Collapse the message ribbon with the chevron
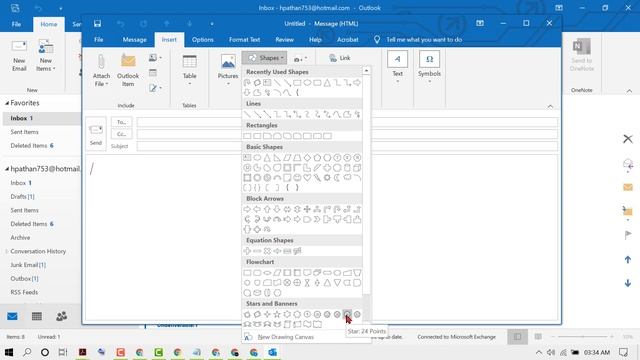Screen dimensions: 640x360 coord(550,107)
